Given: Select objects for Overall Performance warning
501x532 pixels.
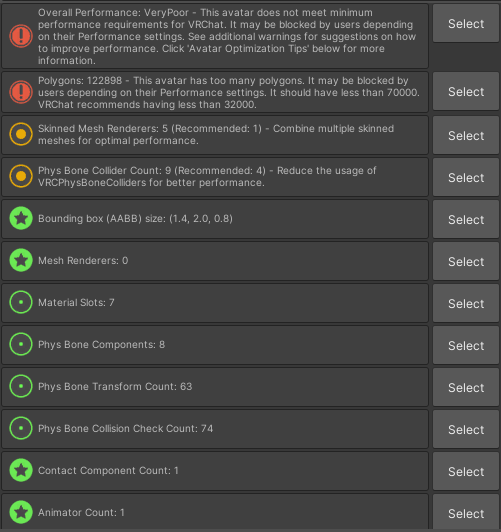Looking at the screenshot, I should pyautogui.click(x=466, y=23).
